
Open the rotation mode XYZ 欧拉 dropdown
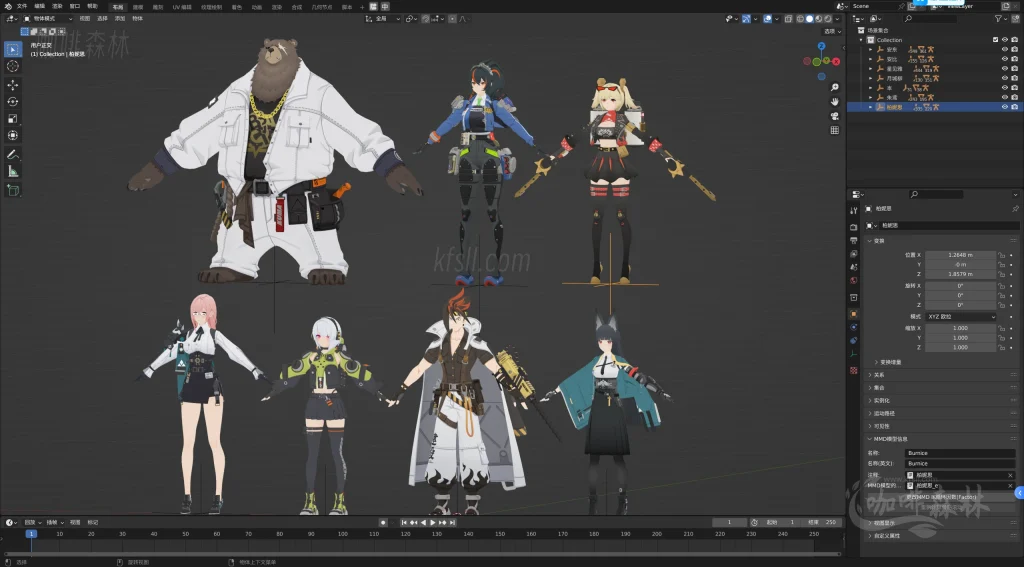coord(961,317)
